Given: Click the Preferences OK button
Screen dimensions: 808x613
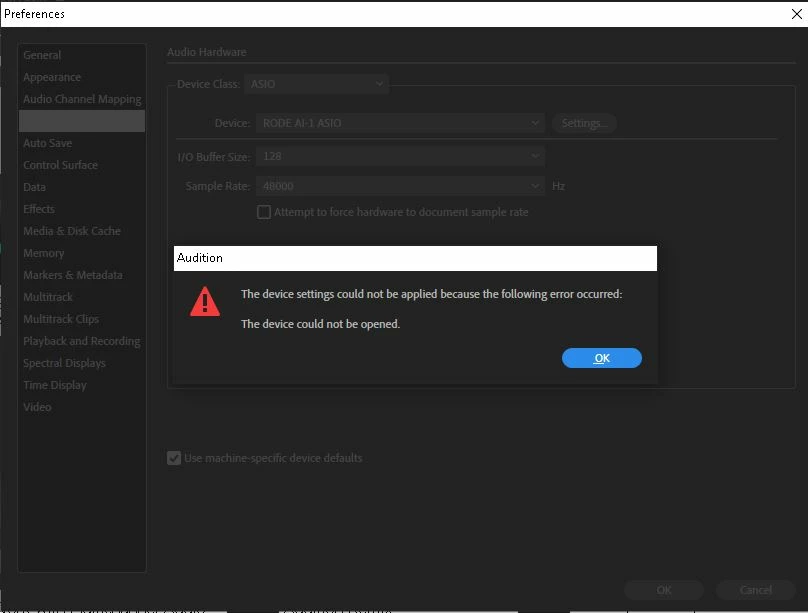Looking at the screenshot, I should [664, 590].
